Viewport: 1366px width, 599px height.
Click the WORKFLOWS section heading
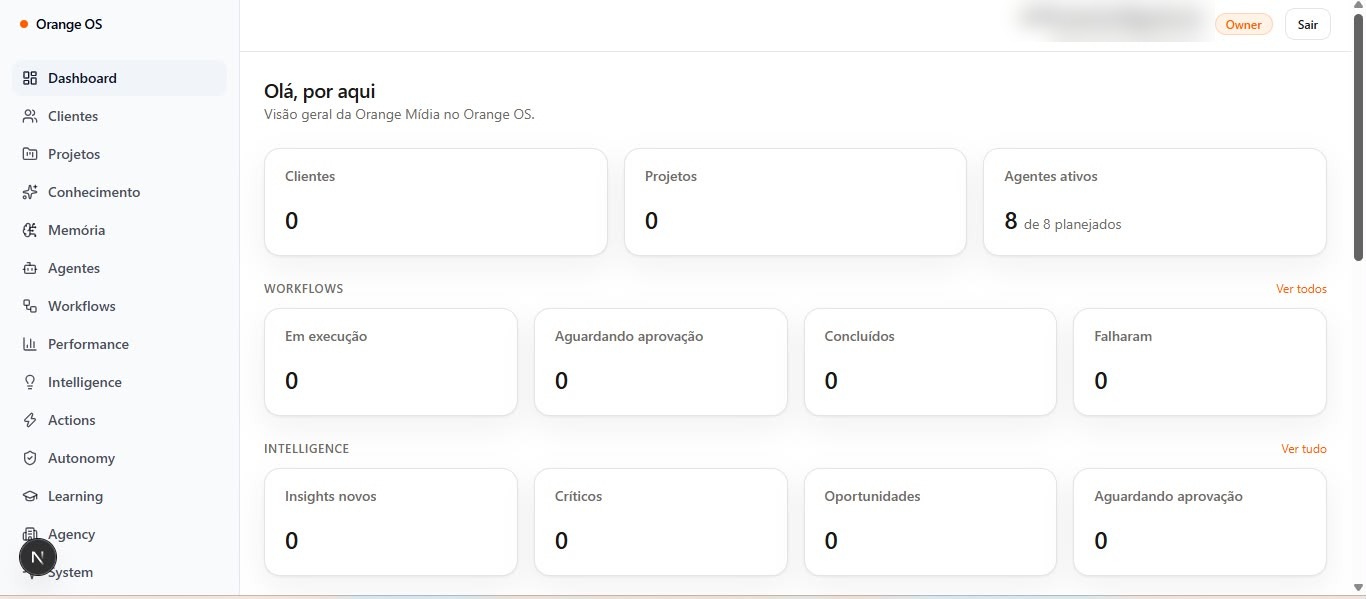pyautogui.click(x=304, y=289)
